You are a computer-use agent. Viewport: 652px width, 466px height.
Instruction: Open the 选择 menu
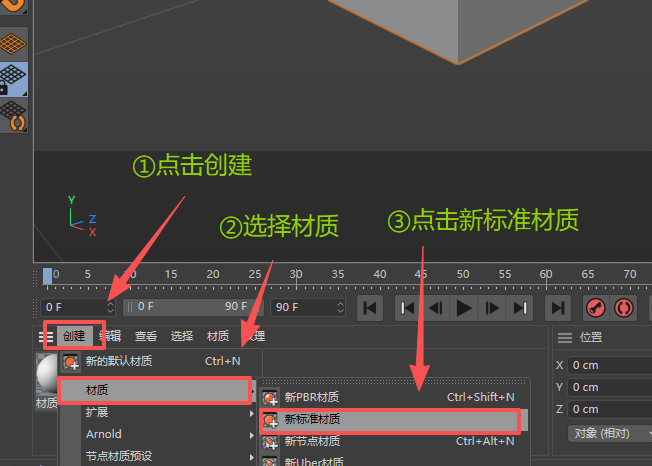(x=182, y=336)
